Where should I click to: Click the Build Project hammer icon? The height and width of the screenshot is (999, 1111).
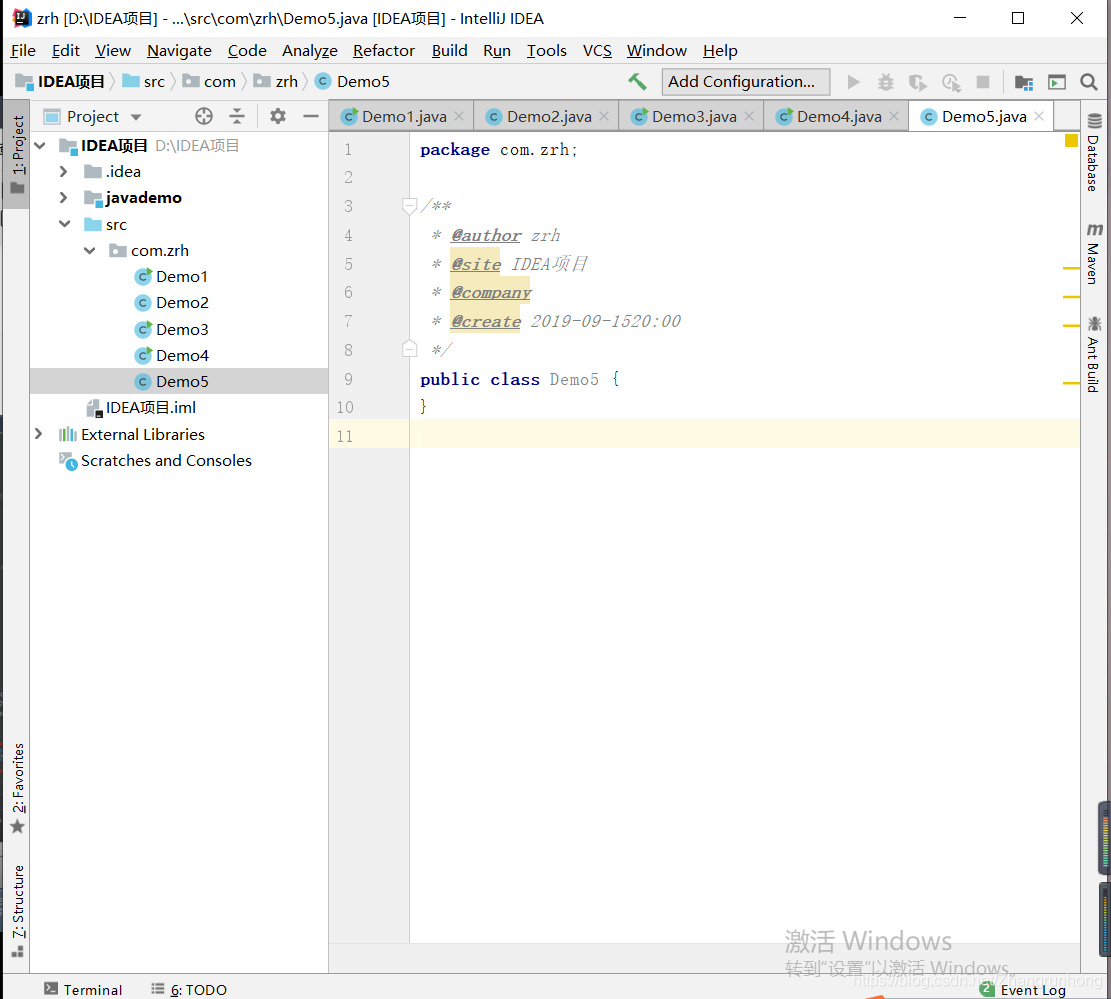point(637,82)
